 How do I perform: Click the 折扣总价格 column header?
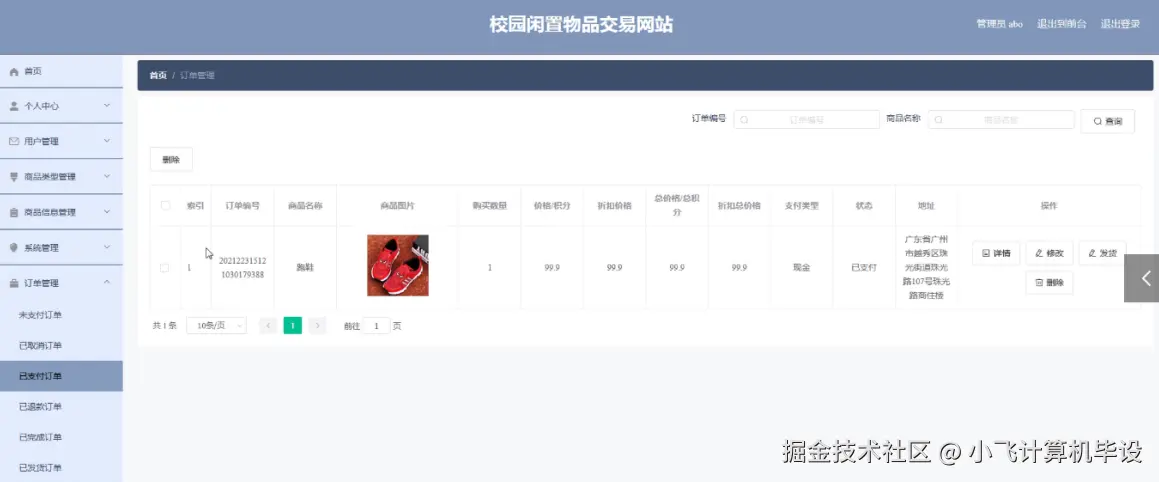[739, 206]
